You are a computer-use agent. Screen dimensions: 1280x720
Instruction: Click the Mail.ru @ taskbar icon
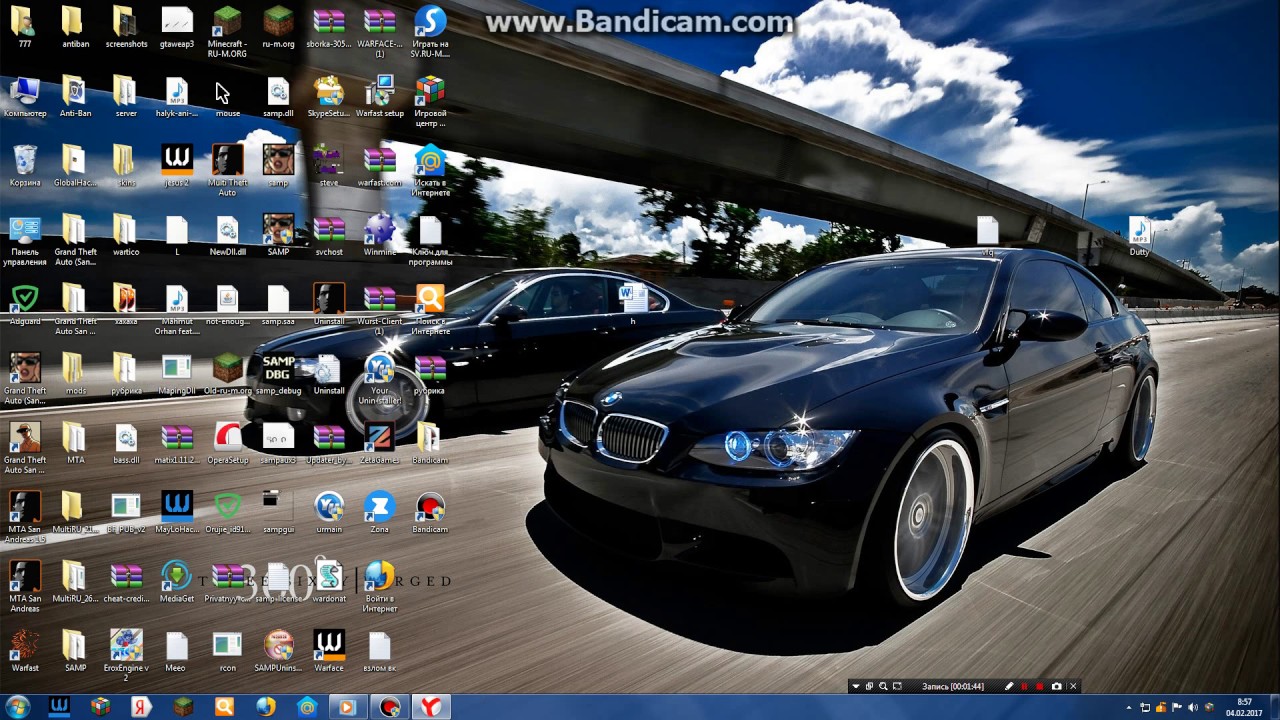(x=307, y=707)
